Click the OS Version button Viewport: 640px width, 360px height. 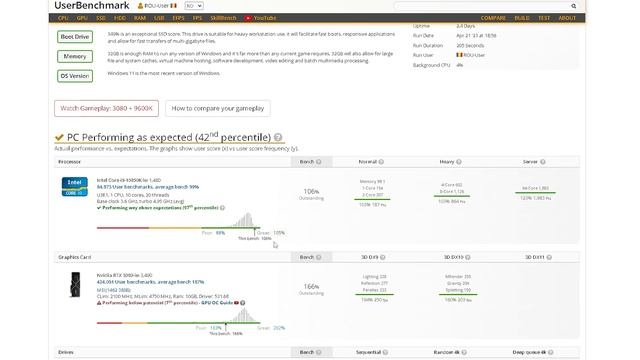[x=75, y=76]
